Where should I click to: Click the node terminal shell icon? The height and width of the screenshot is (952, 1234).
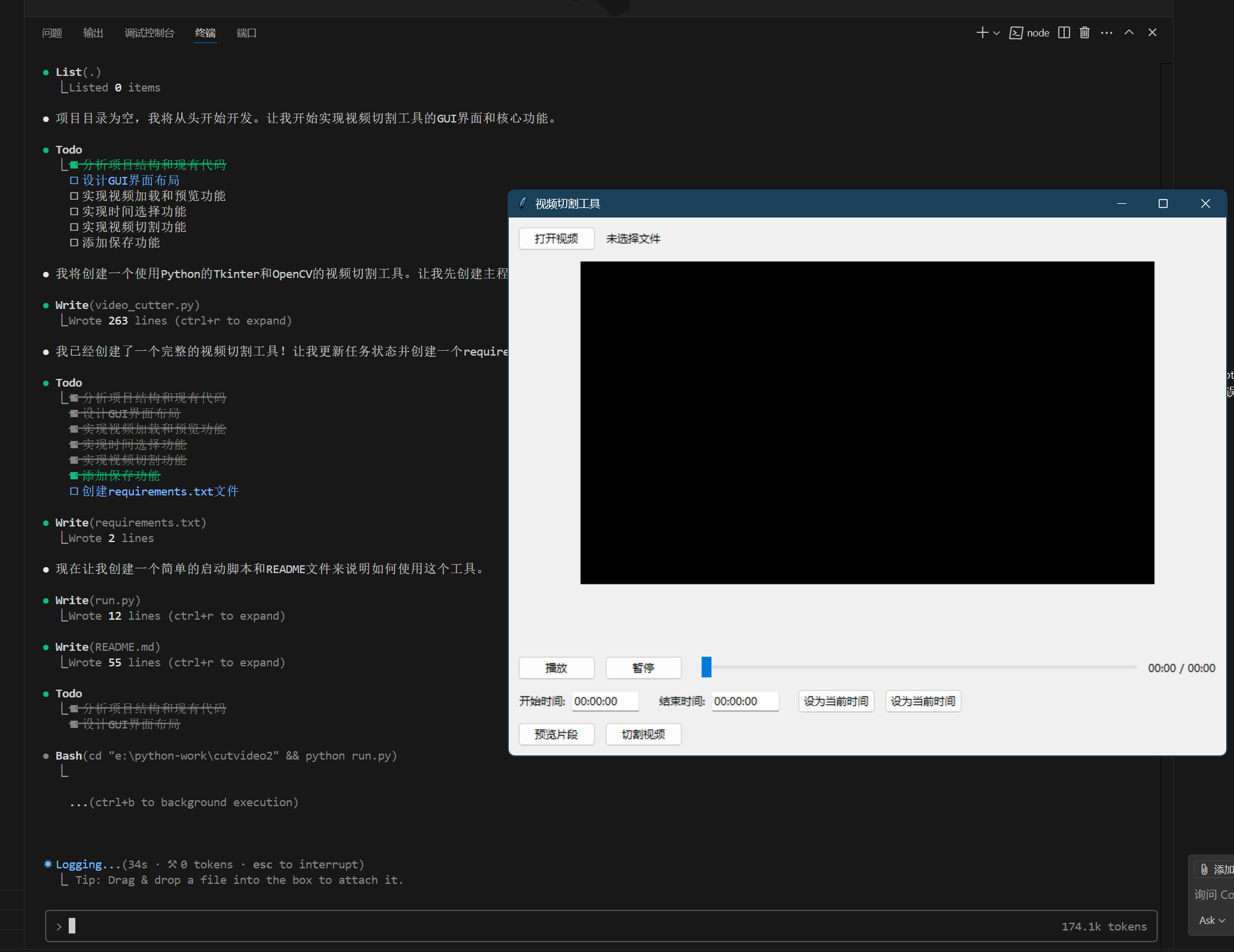point(1016,33)
